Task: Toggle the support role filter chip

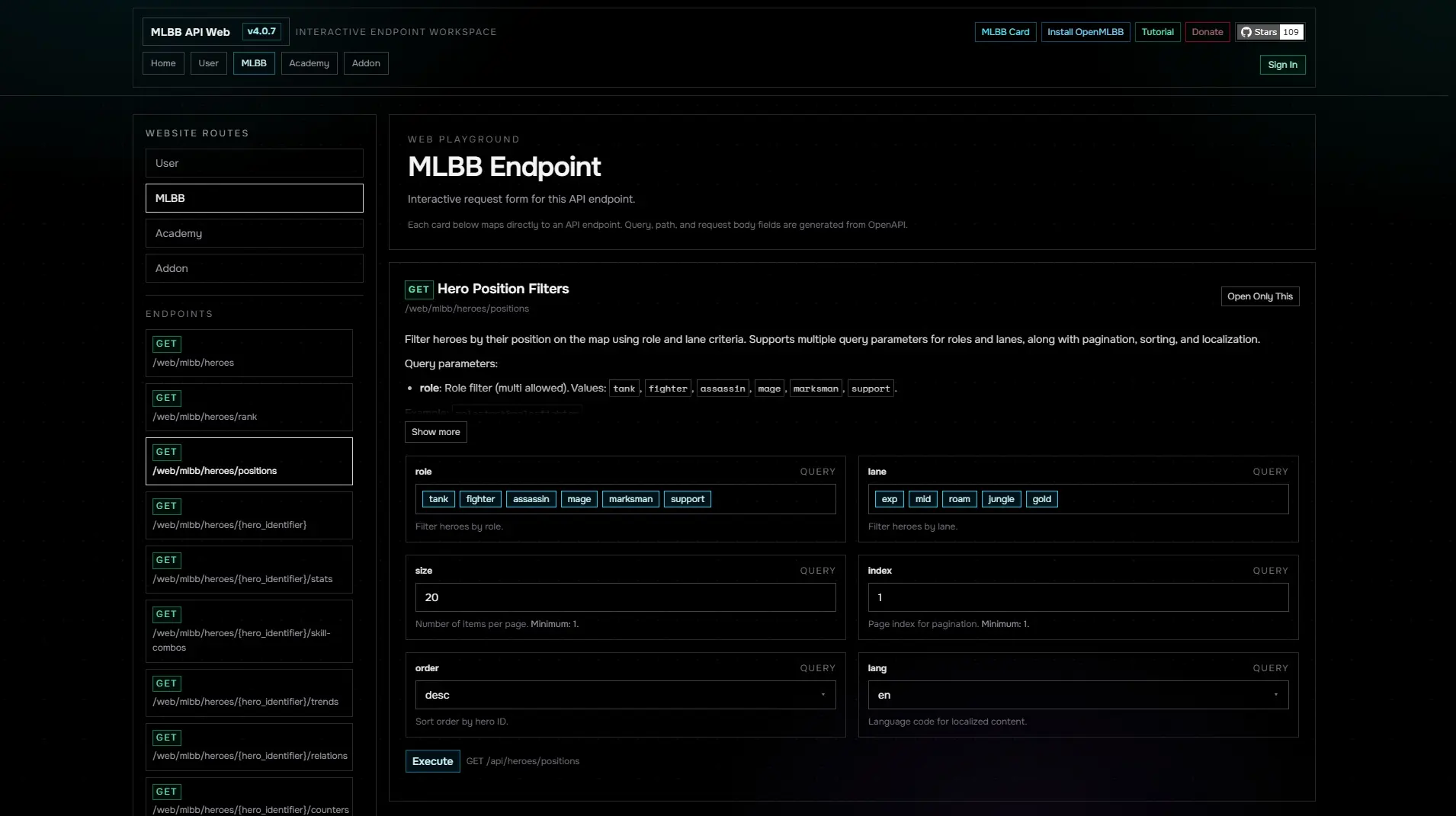Action: (688, 499)
